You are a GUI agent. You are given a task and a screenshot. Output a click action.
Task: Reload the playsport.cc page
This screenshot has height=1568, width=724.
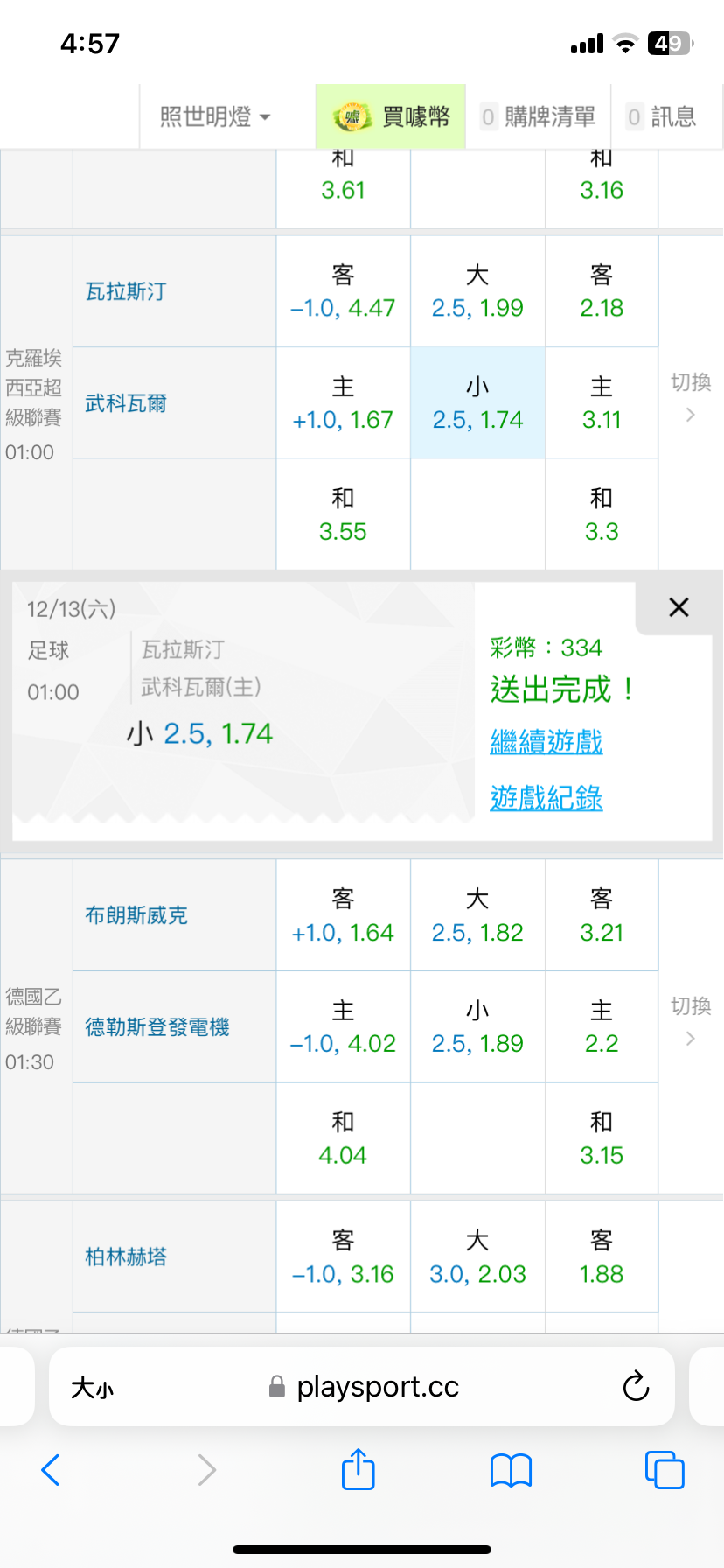[x=636, y=1386]
